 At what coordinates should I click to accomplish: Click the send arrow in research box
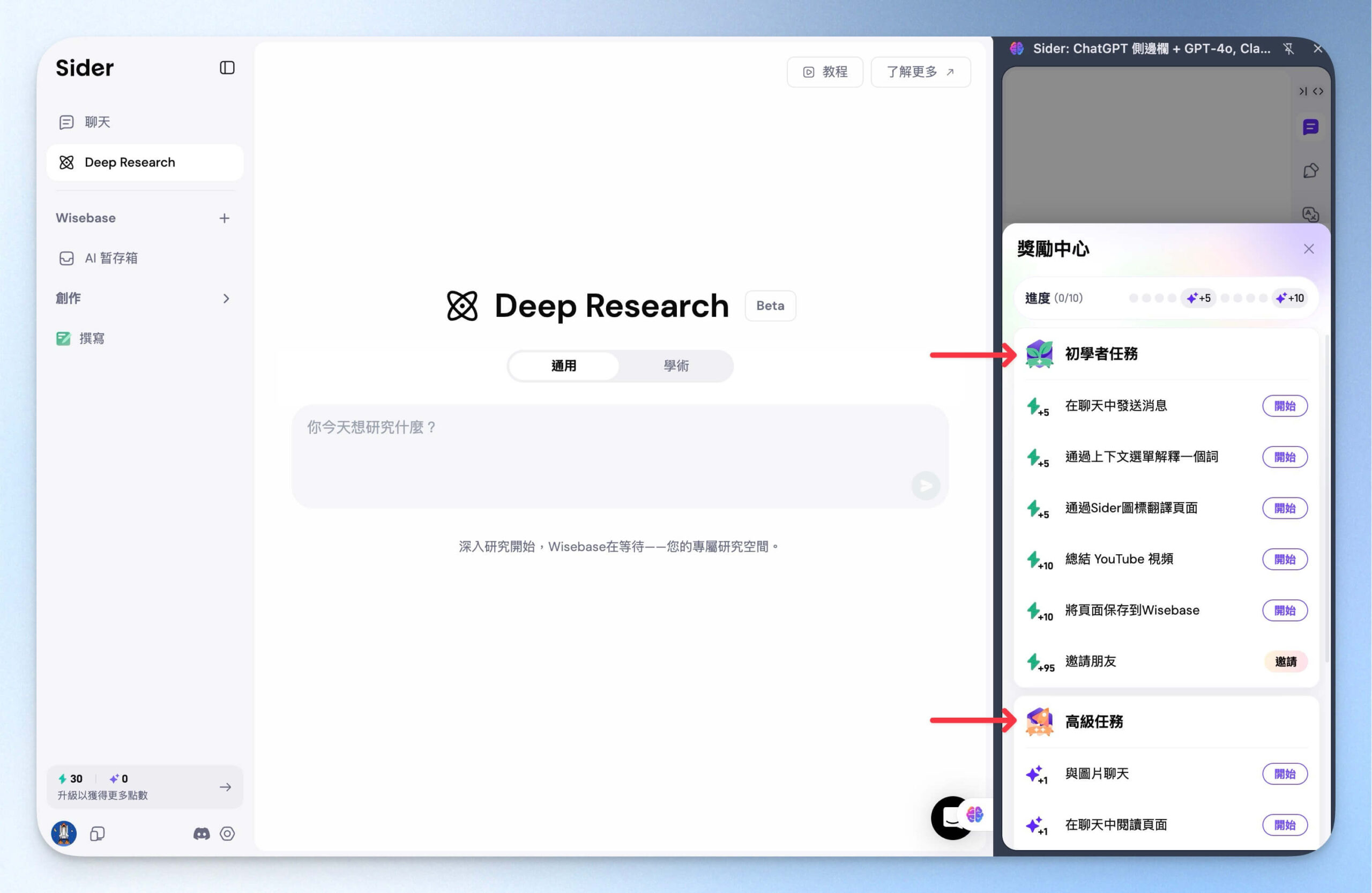925,486
